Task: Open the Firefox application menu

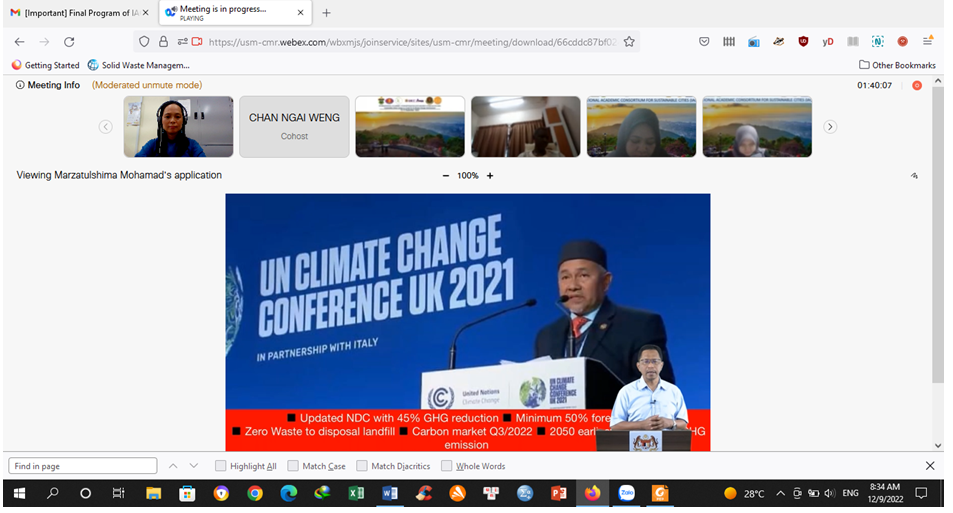Action: tap(927, 41)
